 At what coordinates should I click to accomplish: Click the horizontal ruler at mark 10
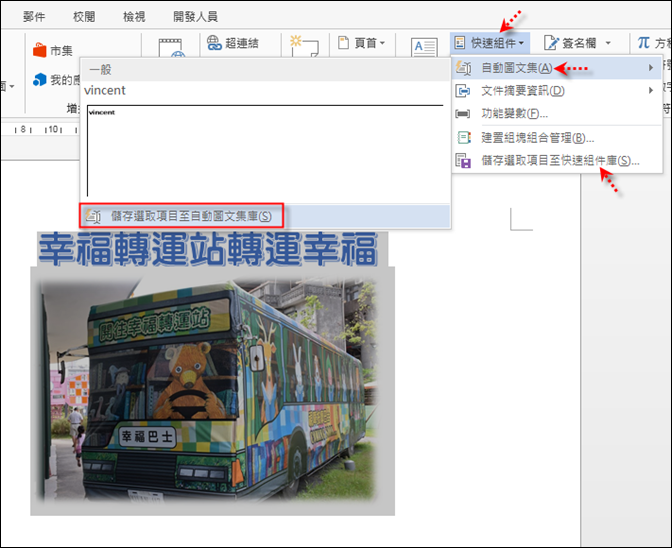click(x=53, y=129)
